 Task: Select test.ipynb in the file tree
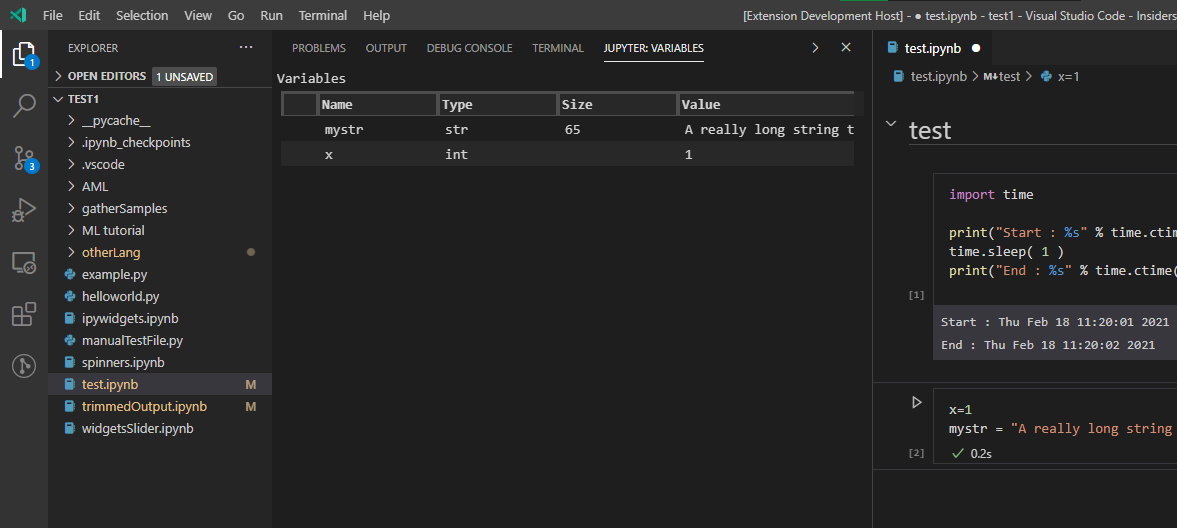[x=160, y=385]
